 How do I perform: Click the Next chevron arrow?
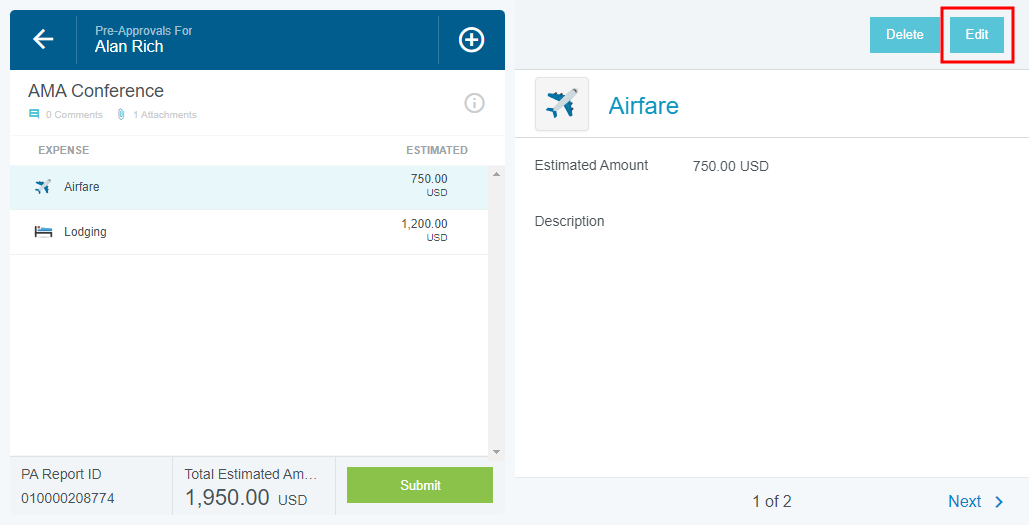[999, 502]
